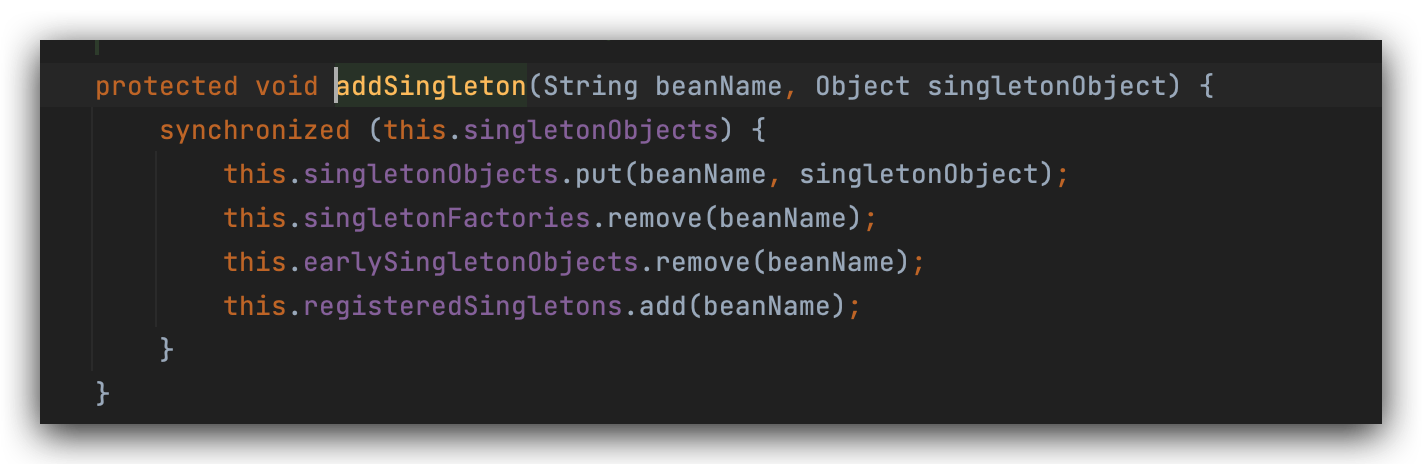
Task: Click singletonObjects inside synchronized parentheses
Action: point(590,130)
